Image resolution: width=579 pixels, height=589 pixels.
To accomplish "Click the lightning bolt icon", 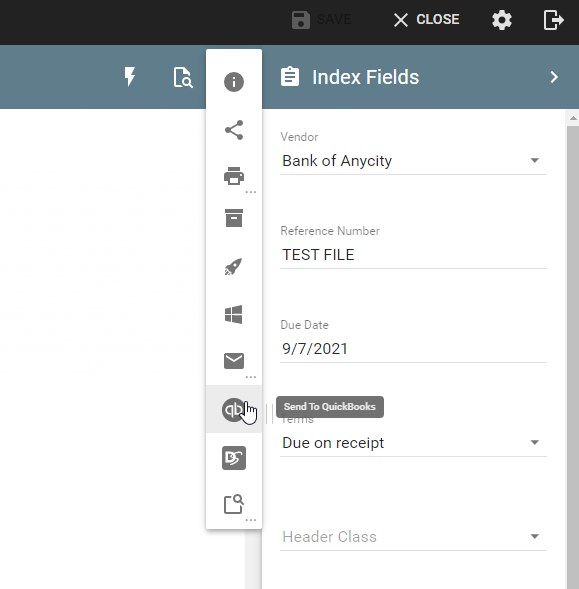I will 130,77.
